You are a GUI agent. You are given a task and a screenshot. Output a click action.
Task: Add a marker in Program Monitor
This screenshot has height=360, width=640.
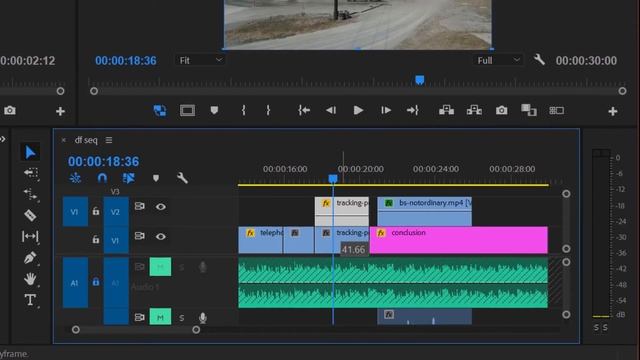click(214, 110)
